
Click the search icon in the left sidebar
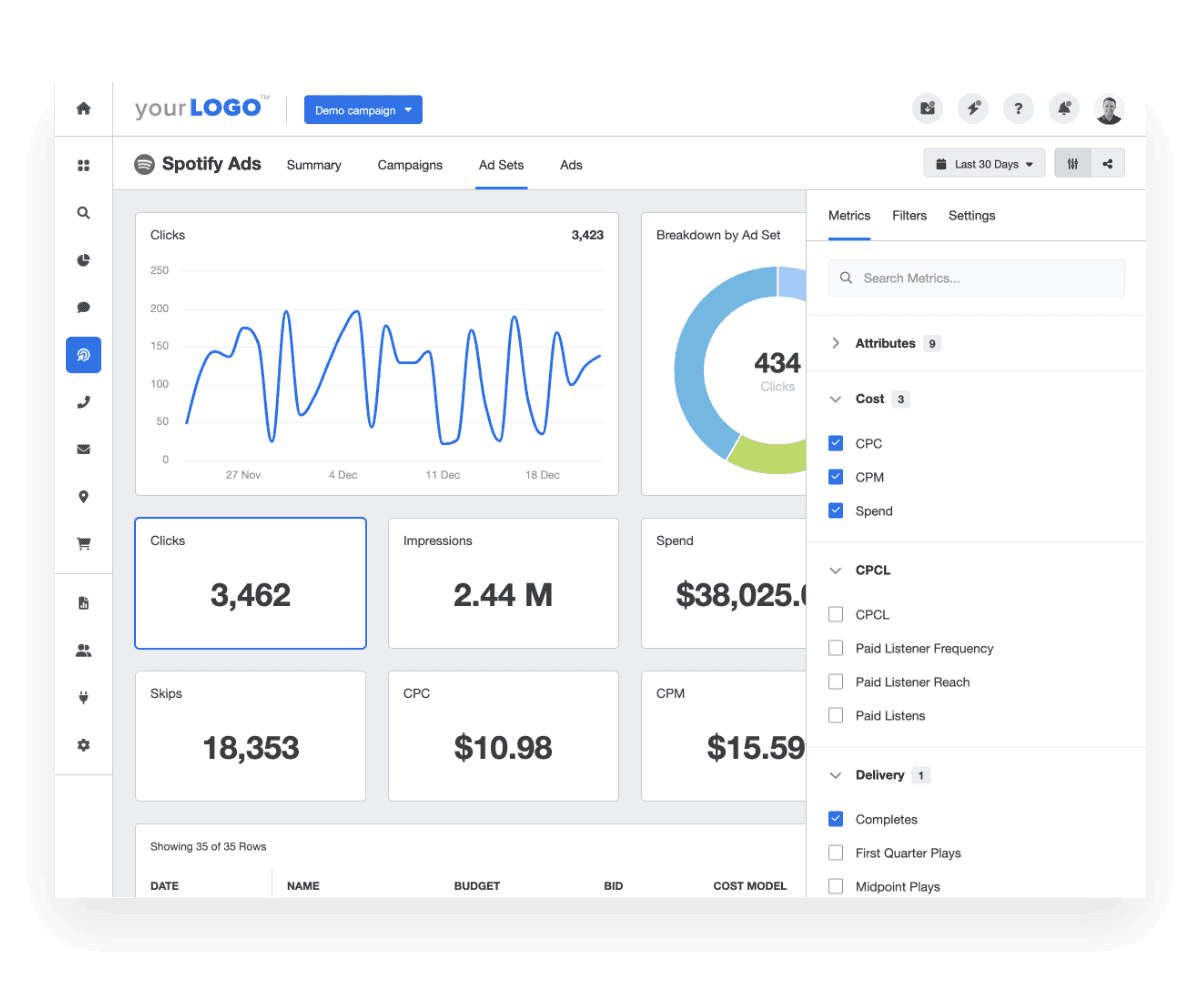83,212
